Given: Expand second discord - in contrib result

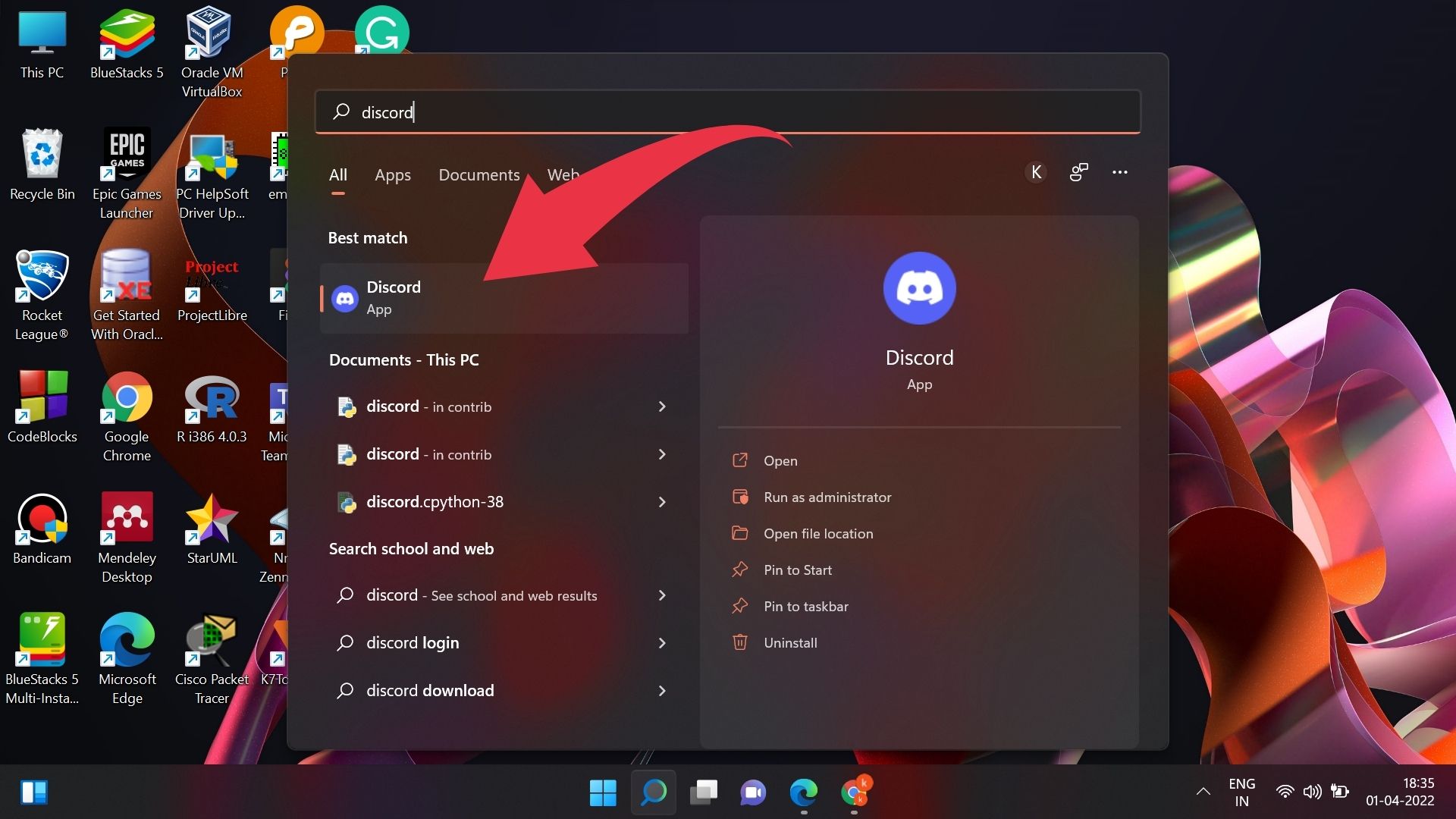Looking at the screenshot, I should [661, 454].
